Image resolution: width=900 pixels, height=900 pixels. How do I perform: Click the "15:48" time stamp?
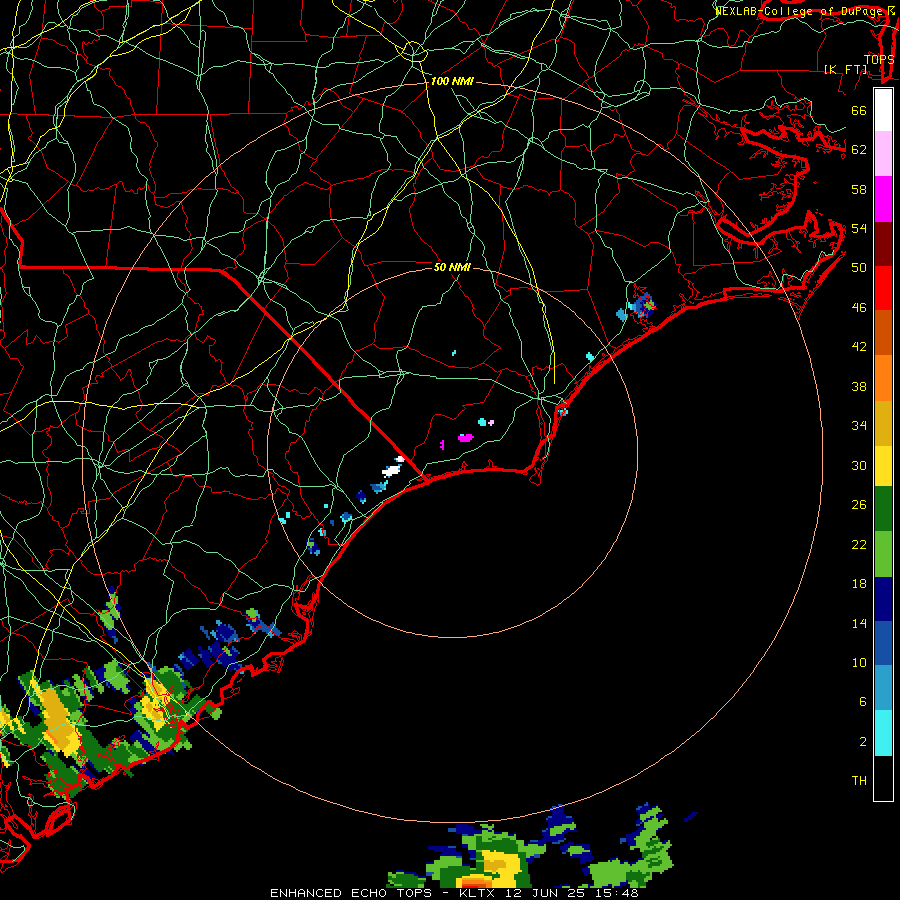tap(615, 893)
